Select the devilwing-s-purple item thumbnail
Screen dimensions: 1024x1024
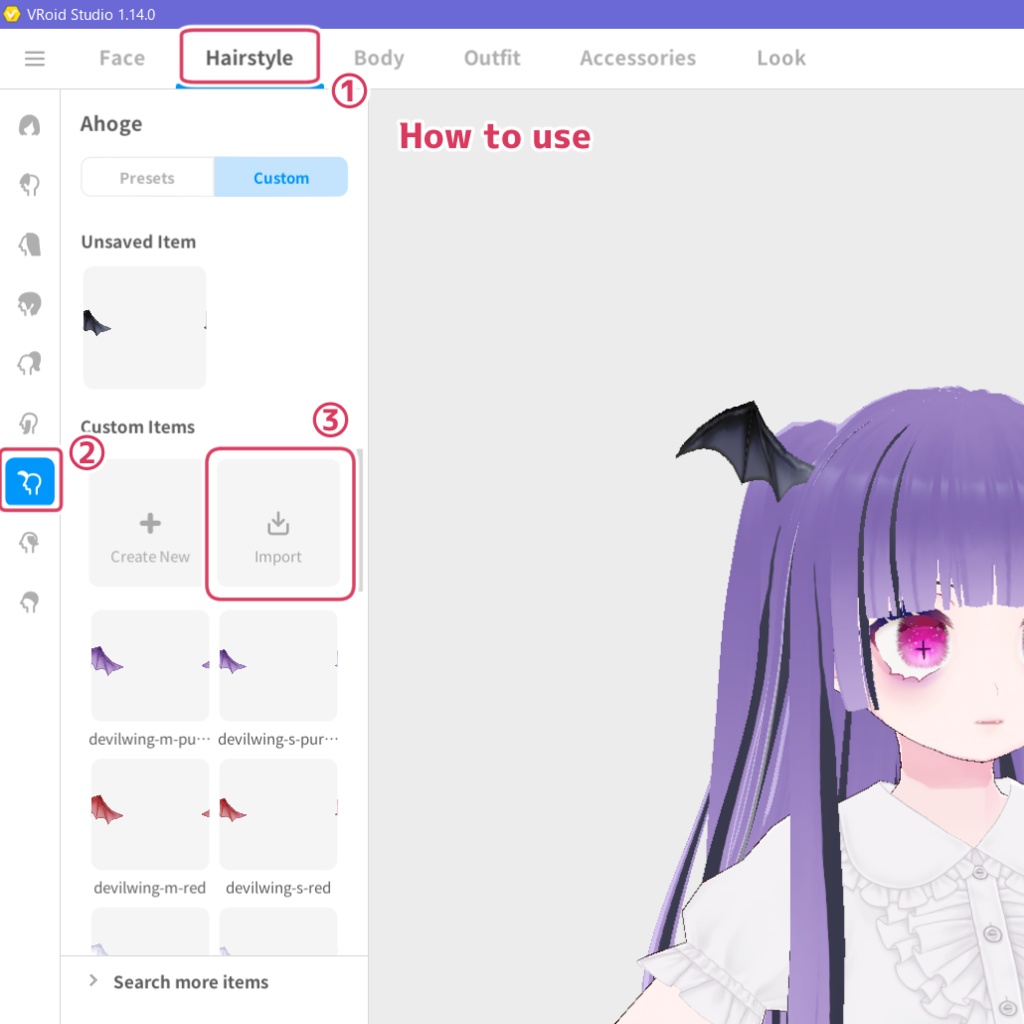278,665
